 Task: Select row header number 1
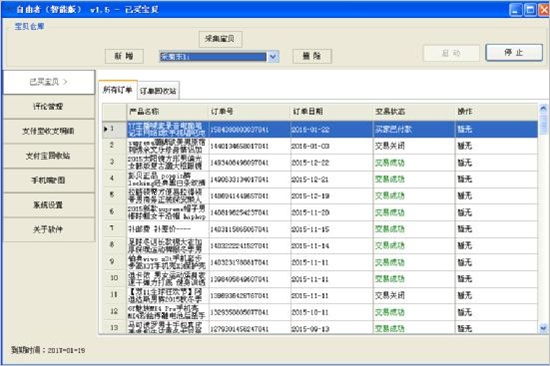pos(114,129)
